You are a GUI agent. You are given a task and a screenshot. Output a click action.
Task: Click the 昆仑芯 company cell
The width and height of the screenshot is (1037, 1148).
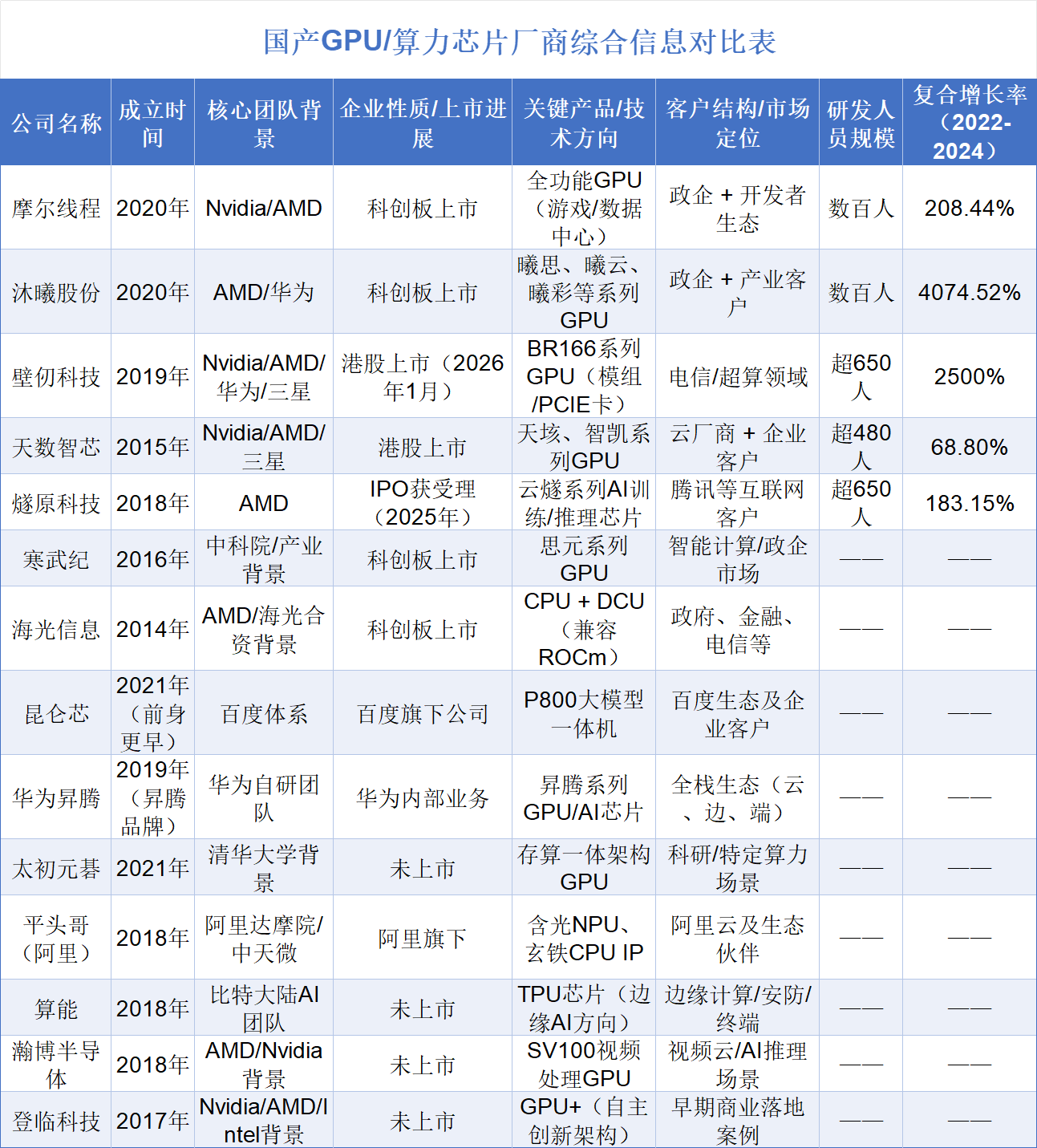pyautogui.click(x=56, y=713)
